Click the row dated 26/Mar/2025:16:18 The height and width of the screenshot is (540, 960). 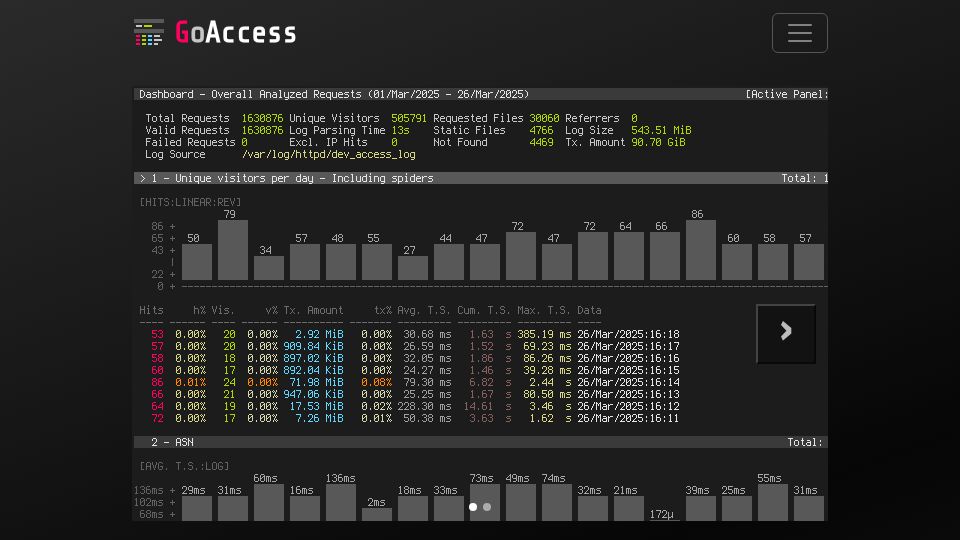(x=415, y=334)
